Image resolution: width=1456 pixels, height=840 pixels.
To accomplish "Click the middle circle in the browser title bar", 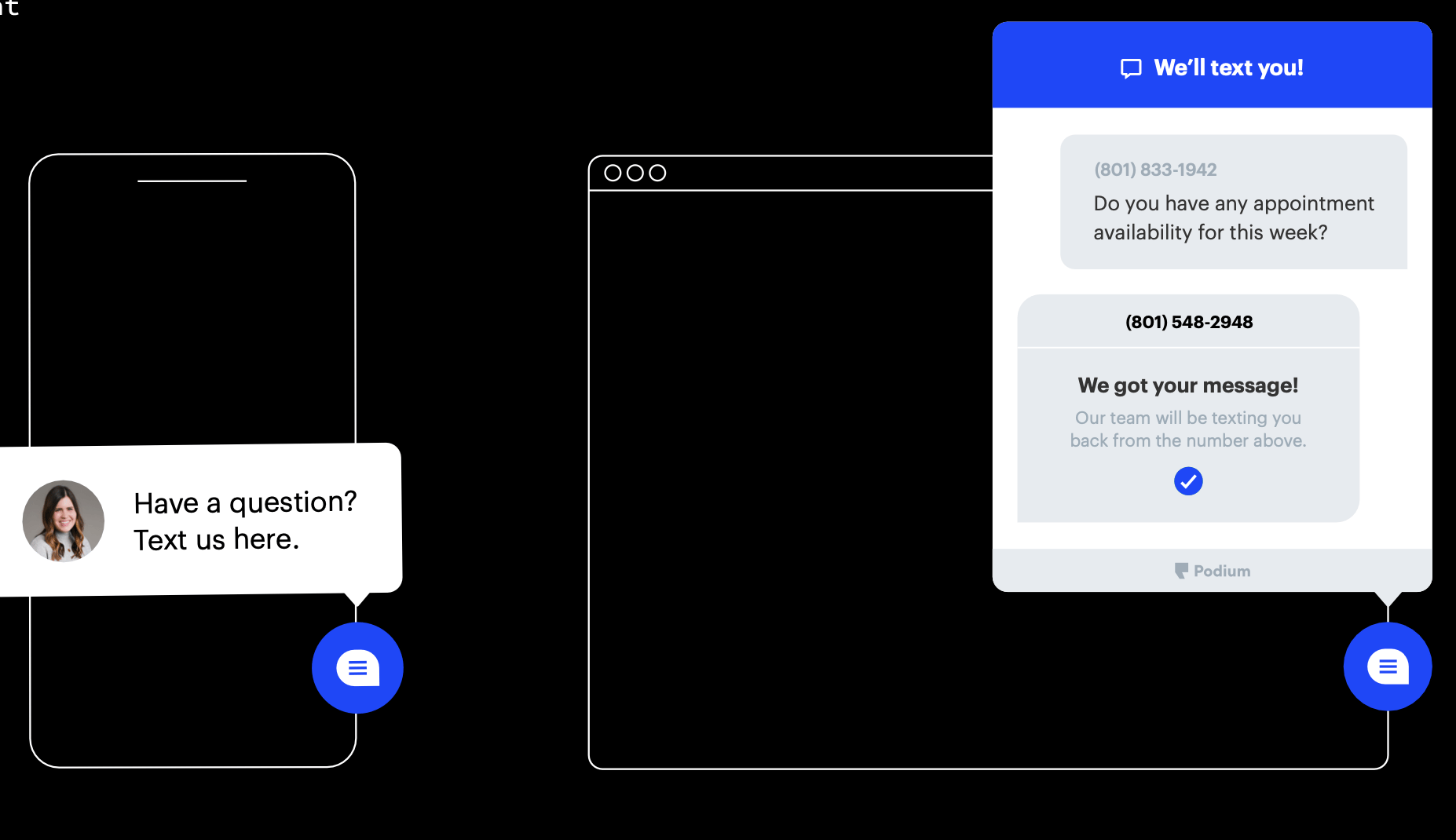I will (x=635, y=173).
